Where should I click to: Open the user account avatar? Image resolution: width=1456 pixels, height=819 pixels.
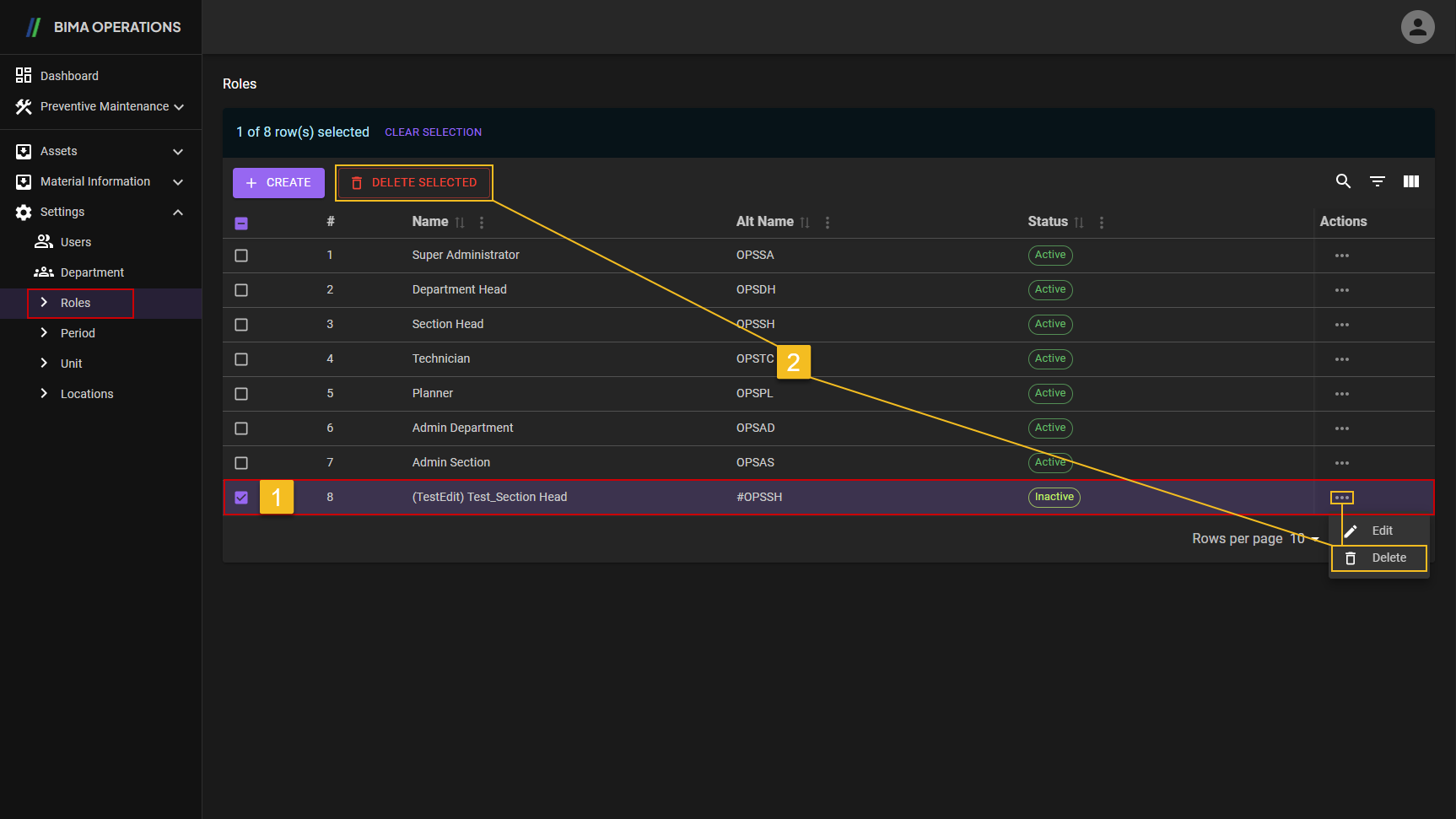click(1417, 27)
